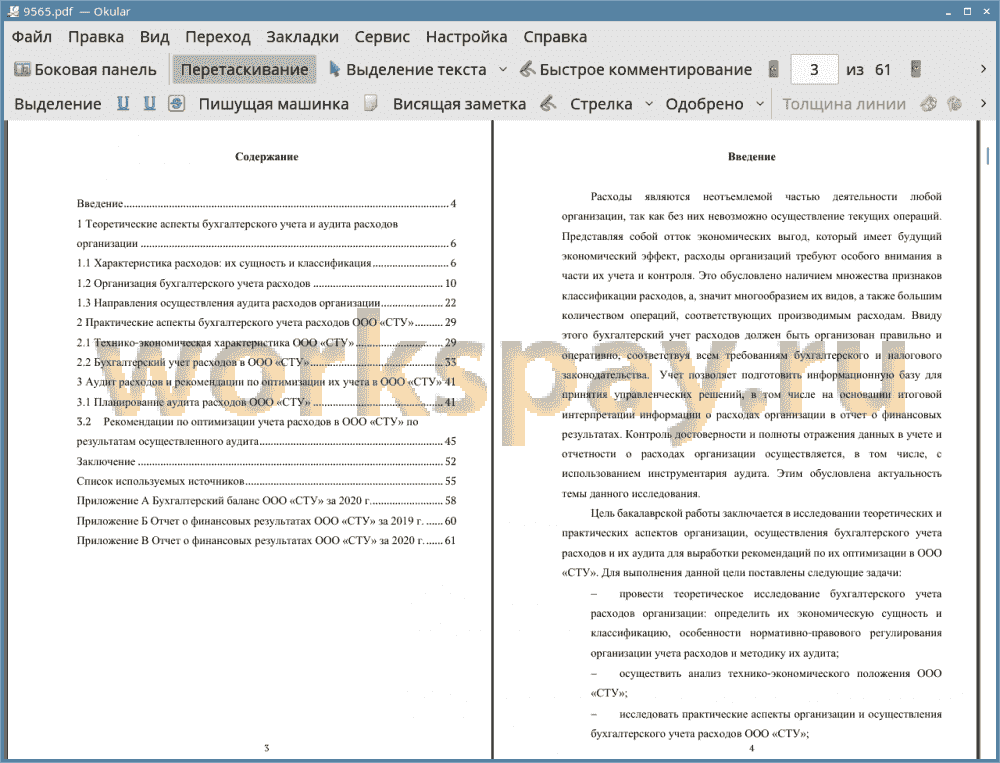The height and width of the screenshot is (763, 1000).
Task: Click the Содержание heading
Action: [267, 157]
